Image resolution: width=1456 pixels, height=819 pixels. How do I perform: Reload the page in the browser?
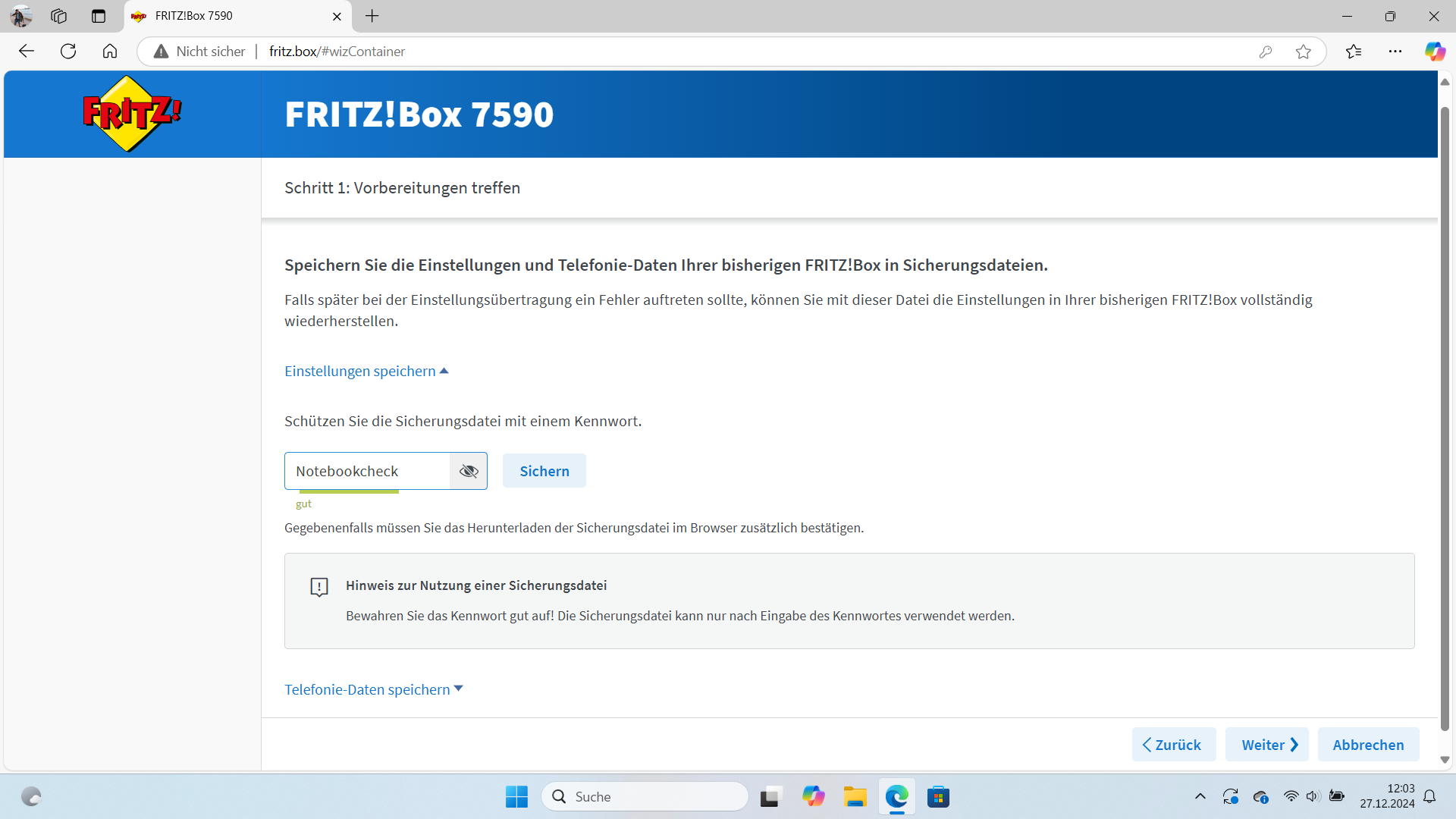(68, 52)
